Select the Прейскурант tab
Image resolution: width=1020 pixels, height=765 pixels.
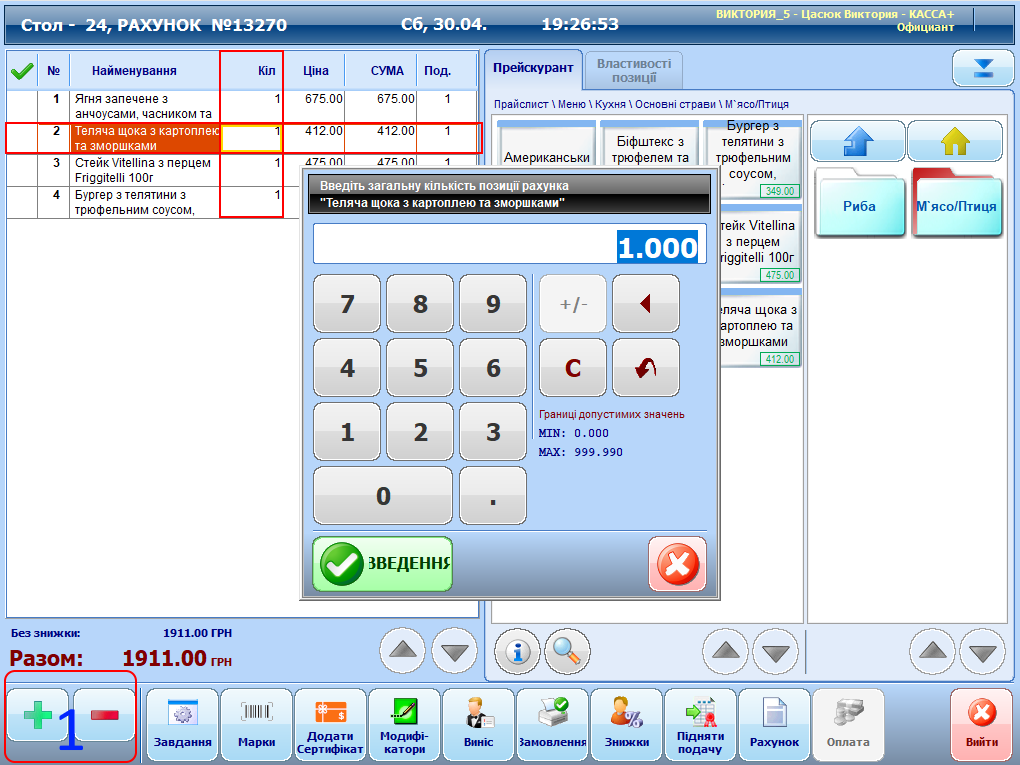534,68
